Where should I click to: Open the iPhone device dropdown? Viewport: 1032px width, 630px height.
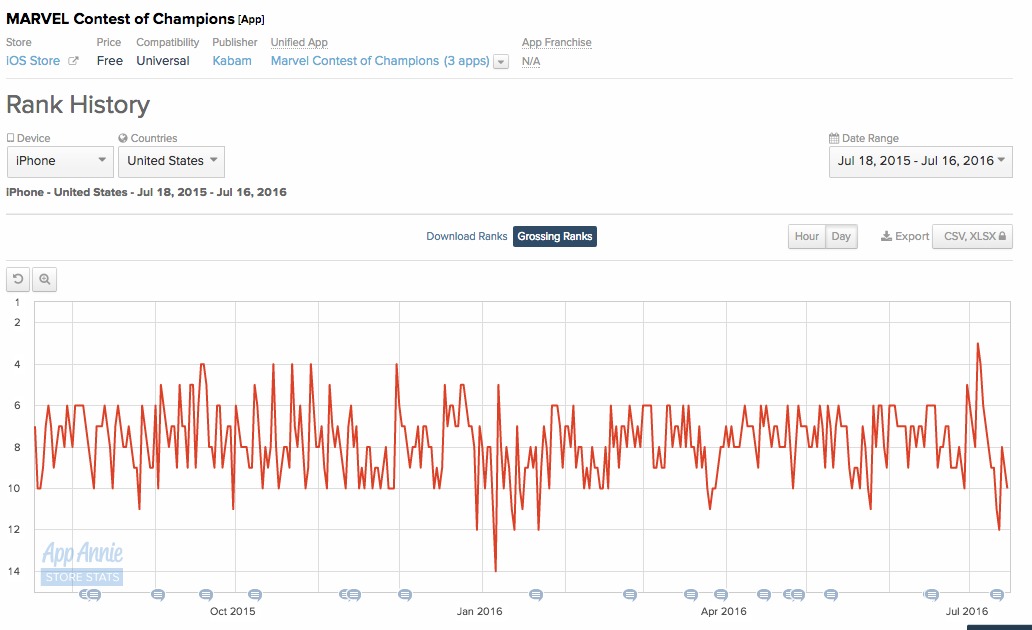pyautogui.click(x=60, y=161)
